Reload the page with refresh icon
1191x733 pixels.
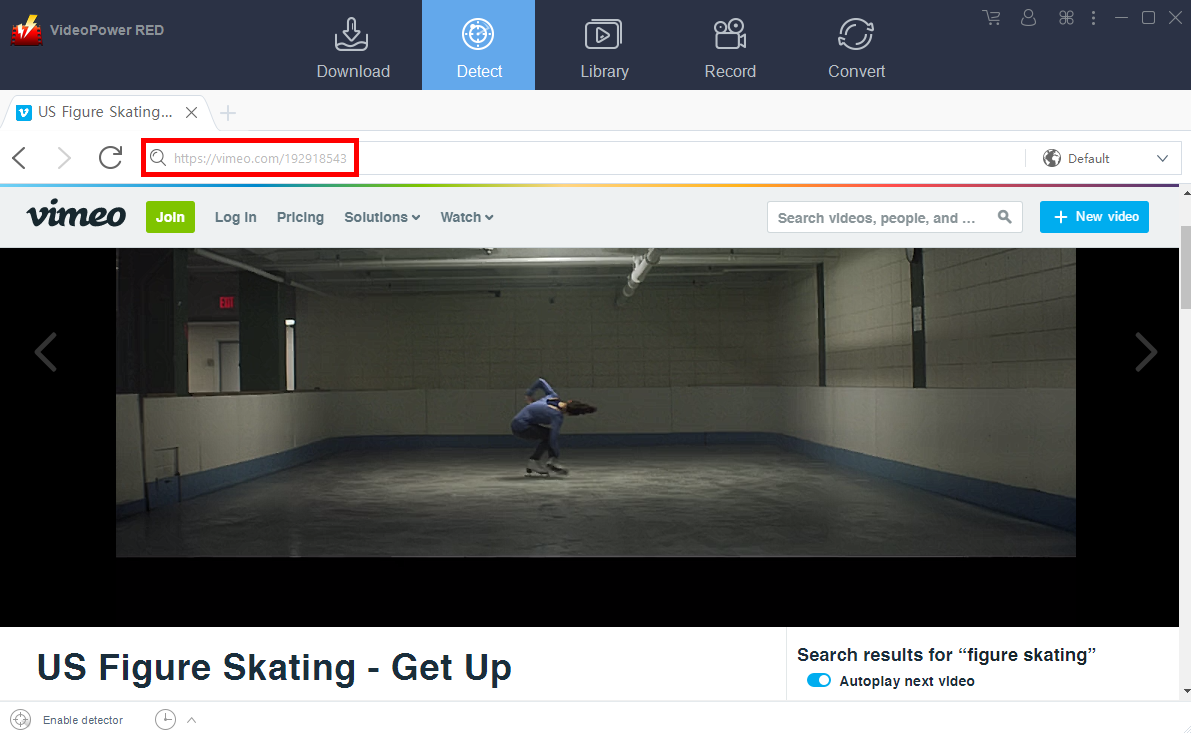(x=110, y=158)
